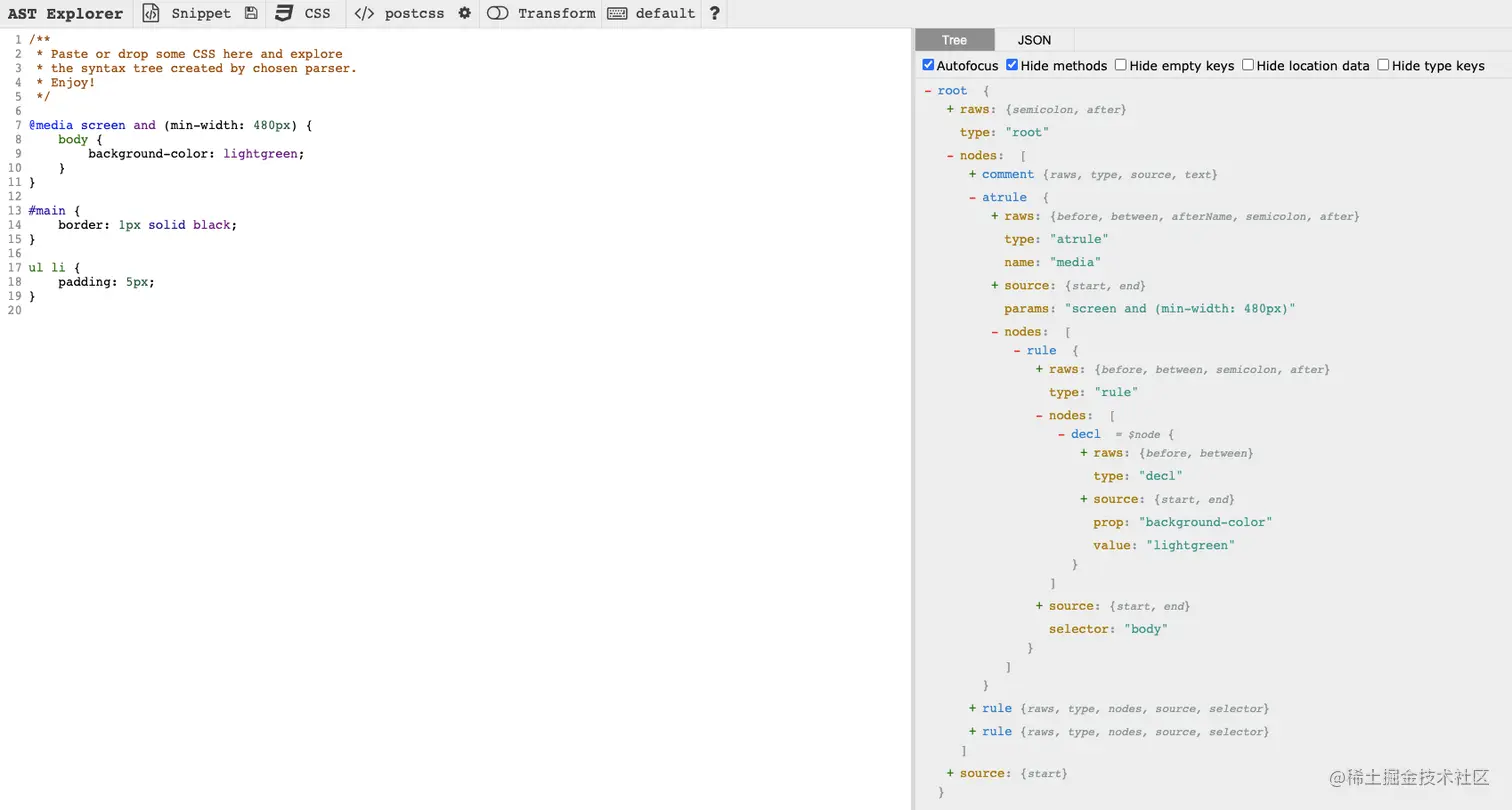Collapse the nodes array below params

pyautogui.click(x=995, y=332)
